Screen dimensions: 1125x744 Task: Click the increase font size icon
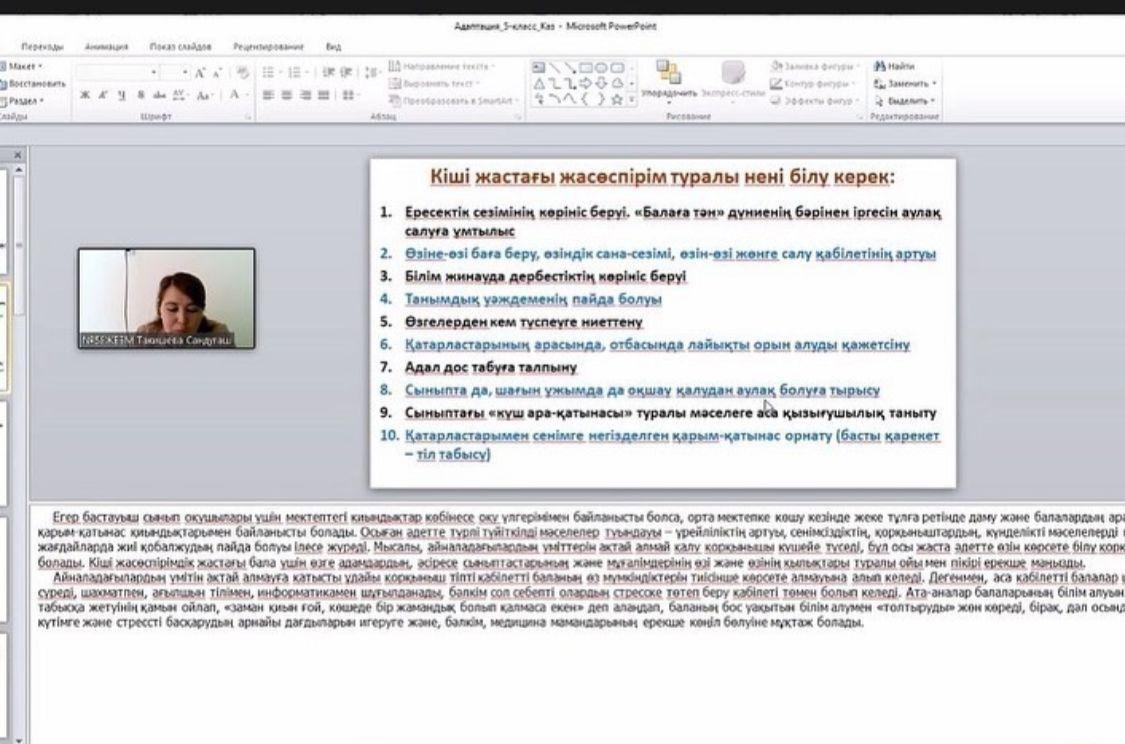[x=200, y=73]
